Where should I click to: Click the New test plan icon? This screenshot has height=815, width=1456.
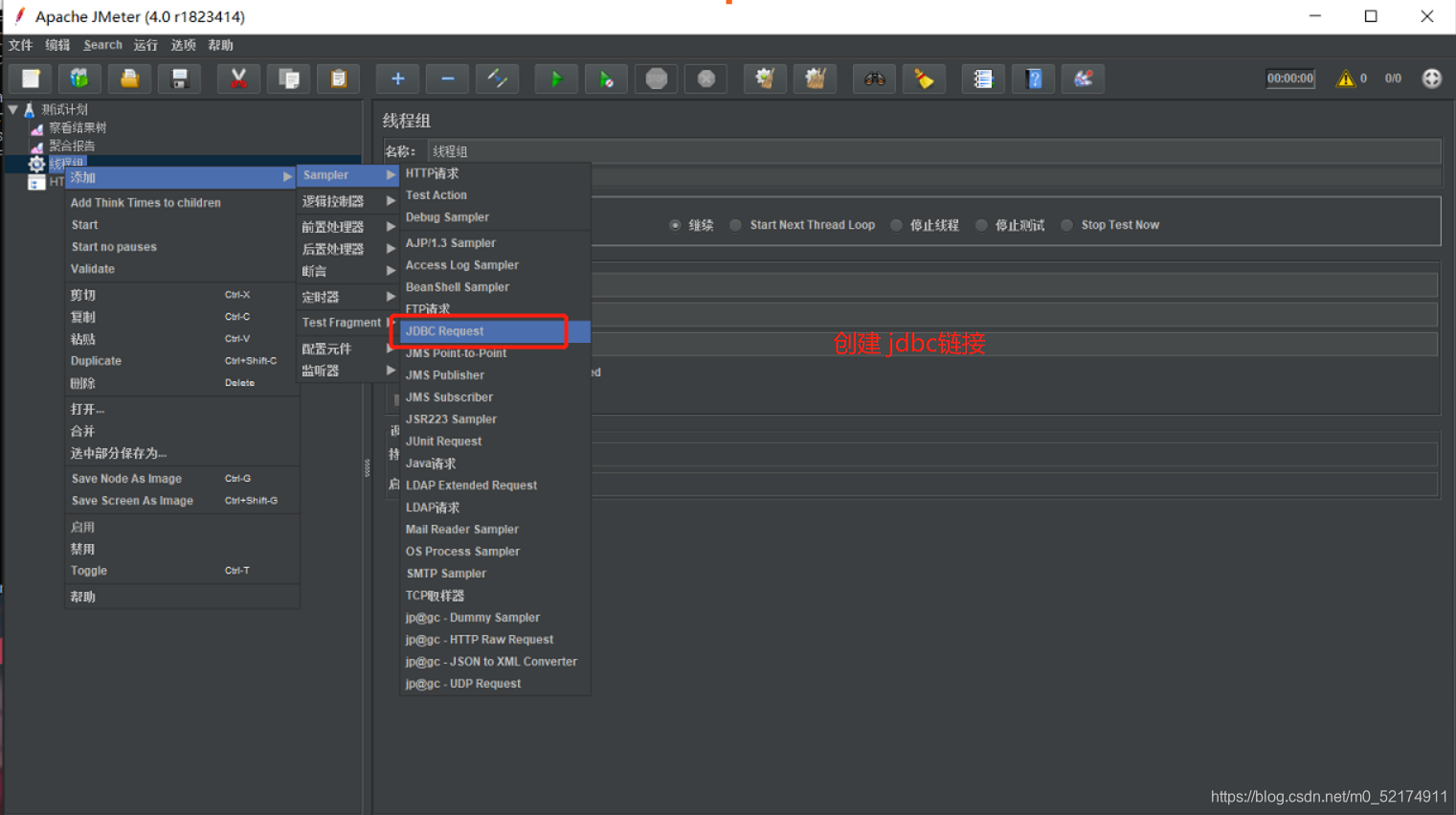pos(31,79)
